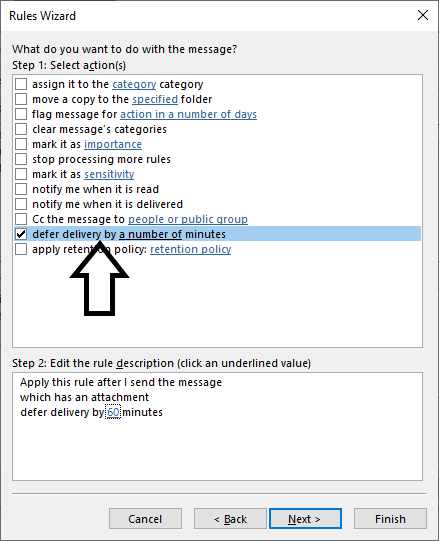This screenshot has width=439, height=541.
Task: Check 'assign it to the category' action
Action: (21, 84)
